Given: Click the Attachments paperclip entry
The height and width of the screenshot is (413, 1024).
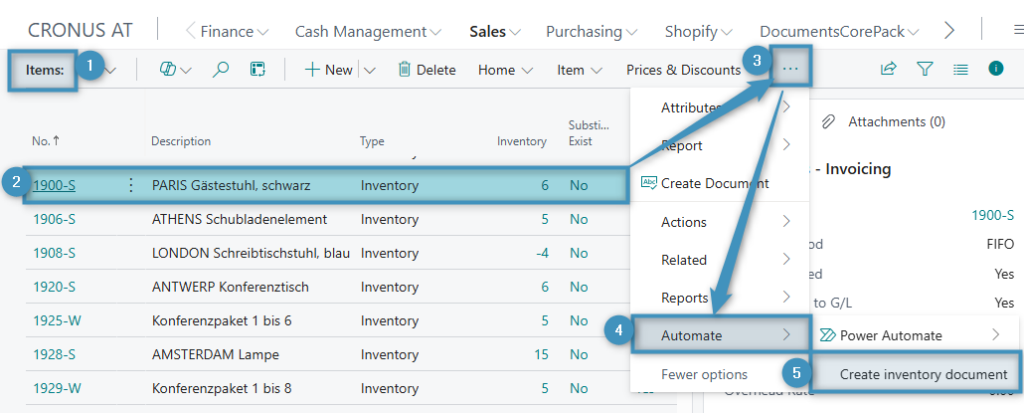Looking at the screenshot, I should click(x=883, y=122).
